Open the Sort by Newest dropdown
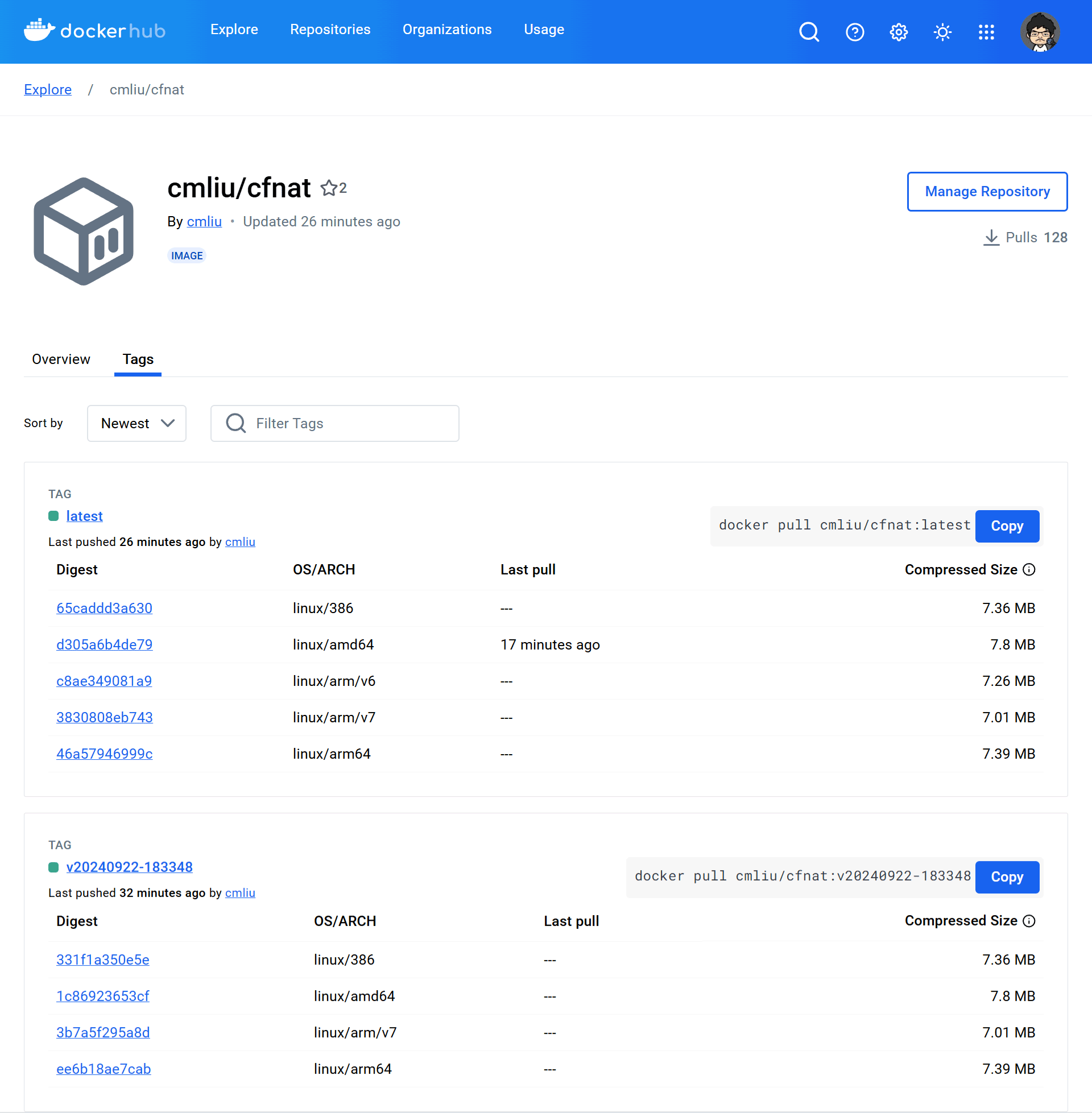This screenshot has width=1092, height=1113. pyautogui.click(x=136, y=423)
